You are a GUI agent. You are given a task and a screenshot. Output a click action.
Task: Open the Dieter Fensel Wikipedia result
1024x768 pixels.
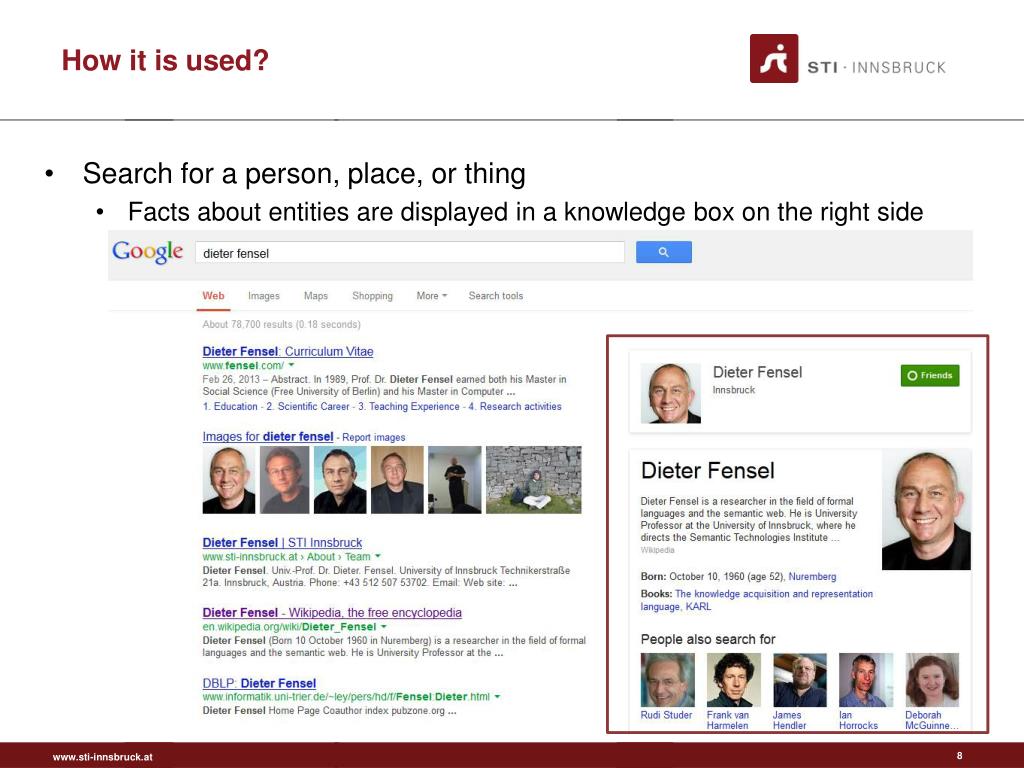click(x=332, y=613)
